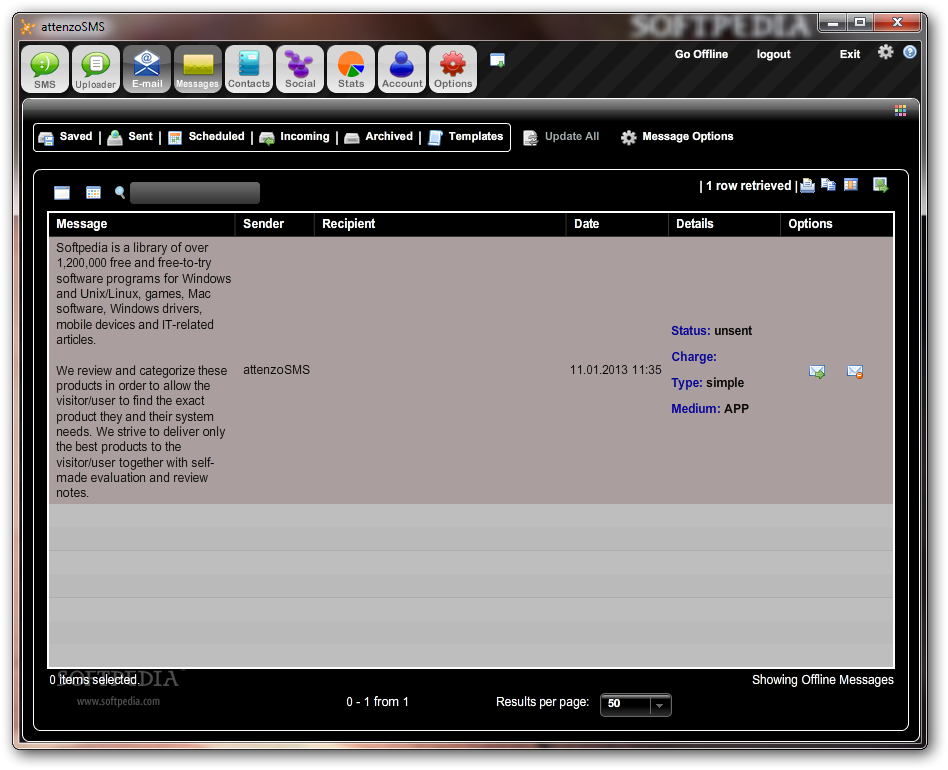Screen dimensions: 948x770
Task: Delete the message via envelope red icon
Action: (855, 372)
